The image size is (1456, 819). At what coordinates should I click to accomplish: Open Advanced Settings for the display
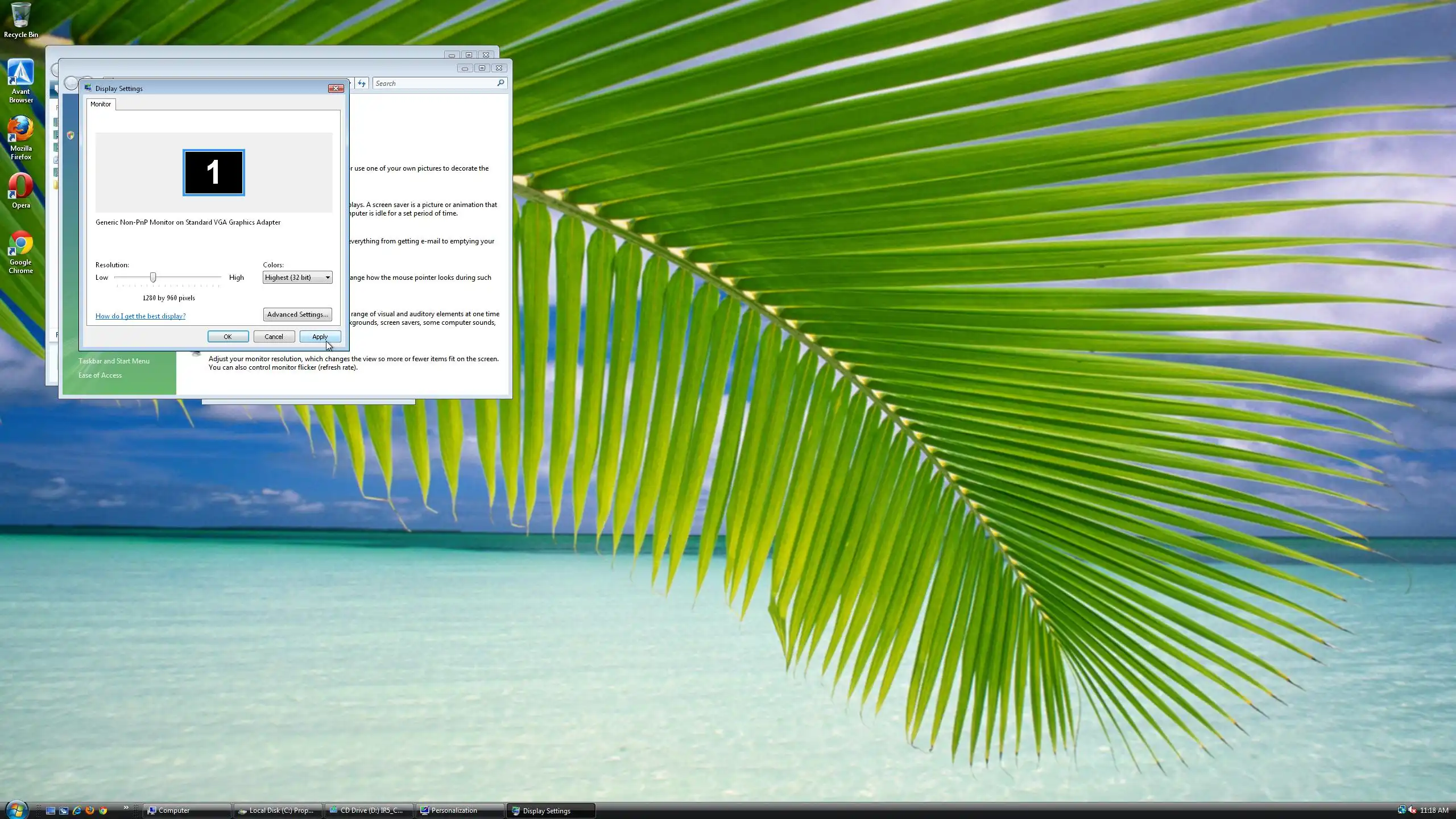297,315
